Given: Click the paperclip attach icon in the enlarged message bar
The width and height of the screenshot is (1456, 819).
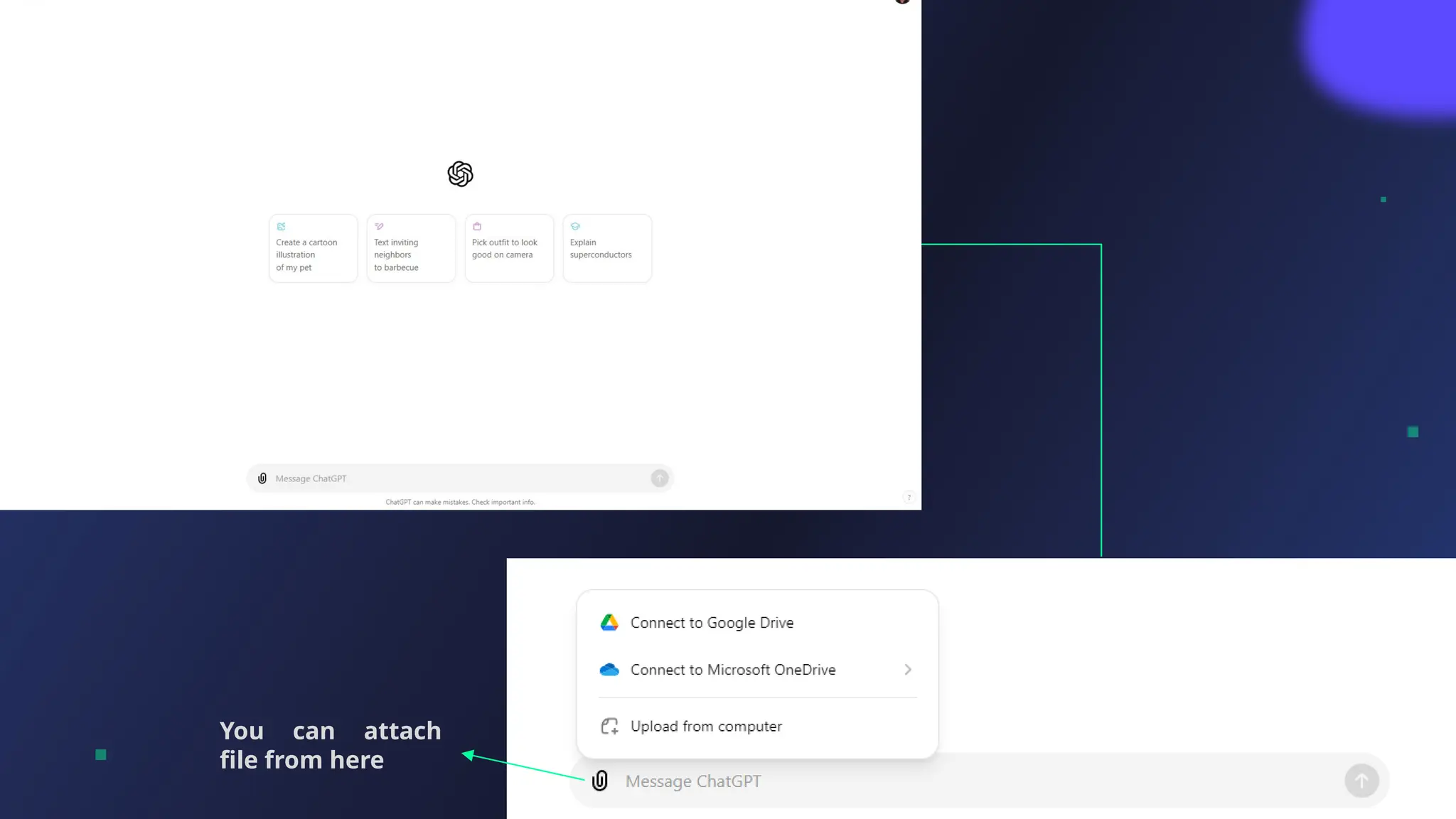Looking at the screenshot, I should 600,781.
